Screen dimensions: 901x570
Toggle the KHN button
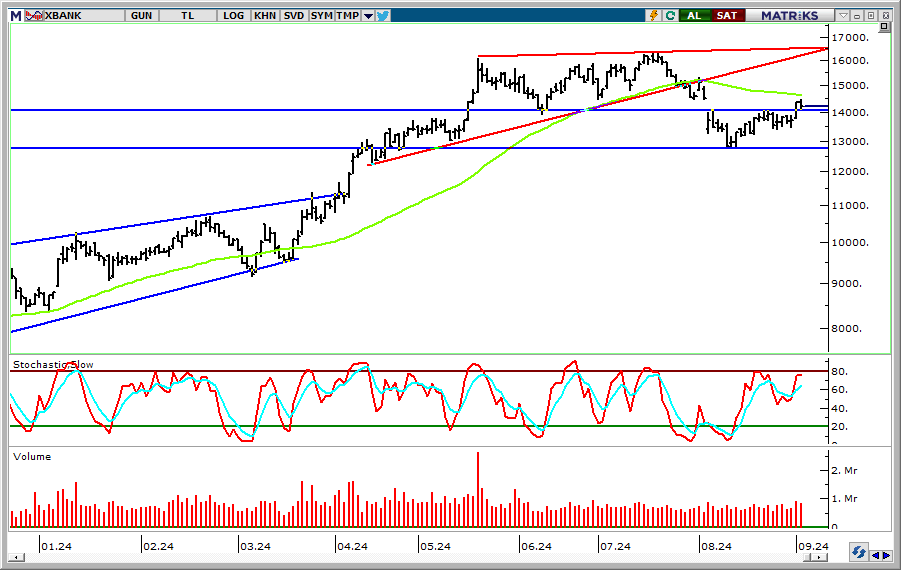point(265,16)
